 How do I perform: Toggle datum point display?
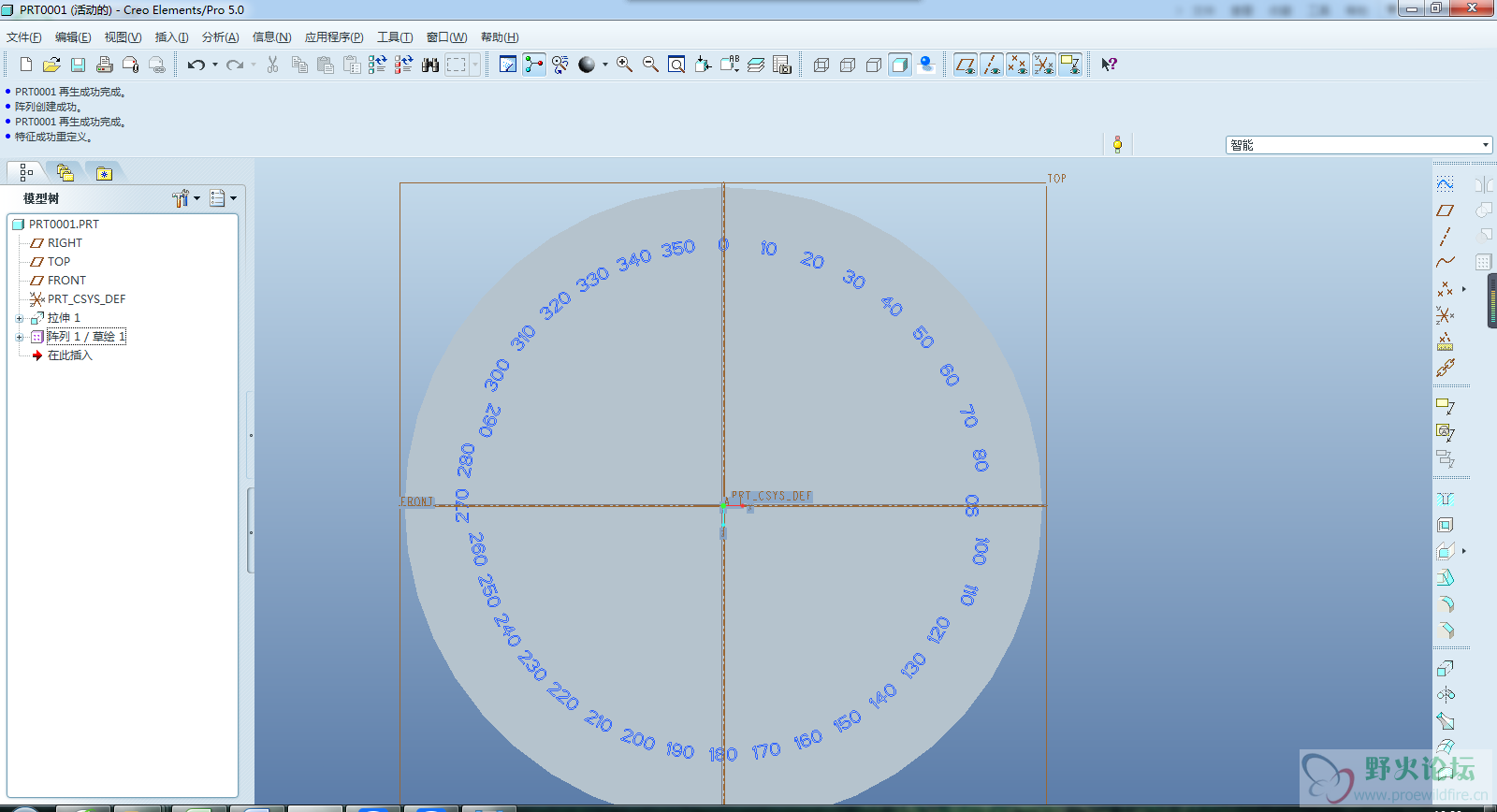1018,65
